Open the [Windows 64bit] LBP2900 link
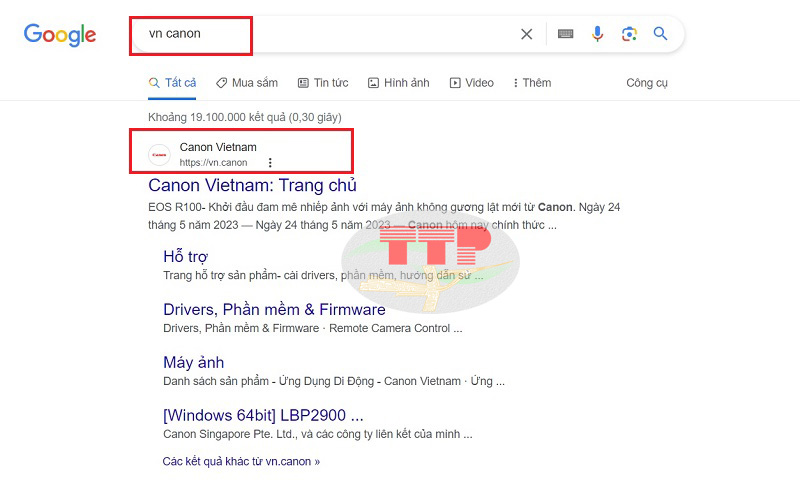The height and width of the screenshot is (480, 800). coord(263,416)
